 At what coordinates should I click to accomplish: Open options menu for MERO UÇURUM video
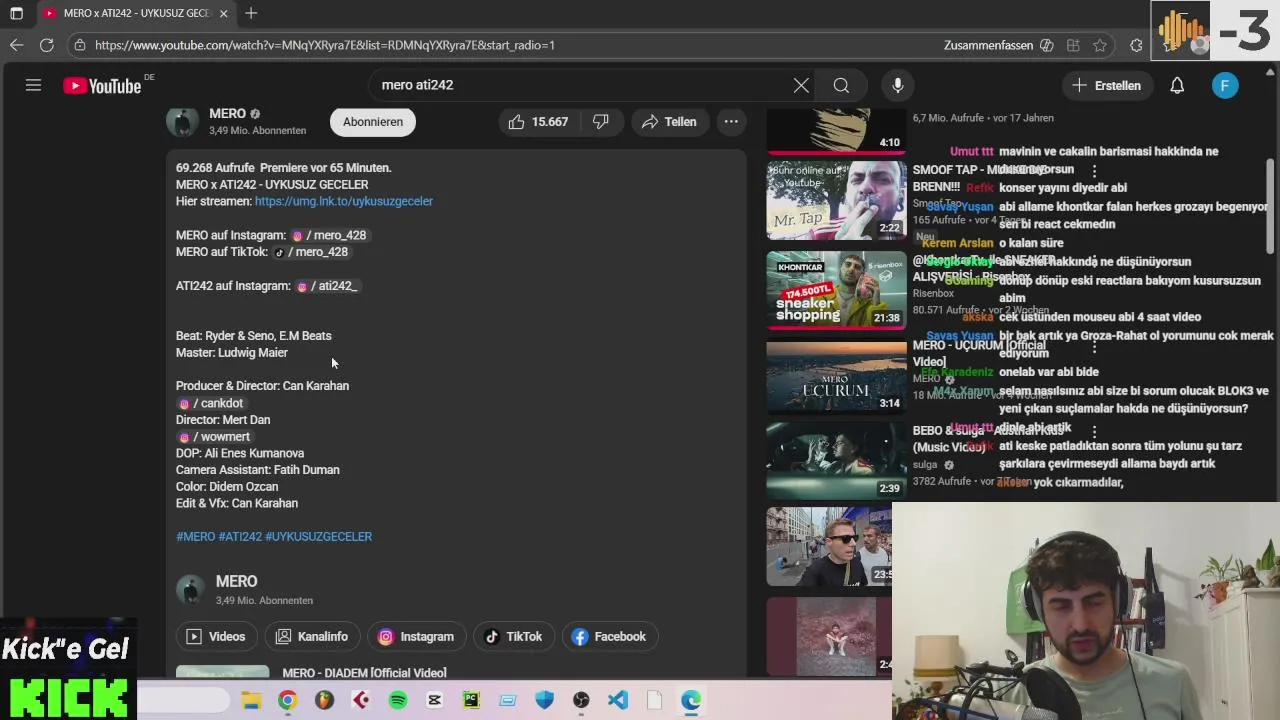(x=1094, y=348)
